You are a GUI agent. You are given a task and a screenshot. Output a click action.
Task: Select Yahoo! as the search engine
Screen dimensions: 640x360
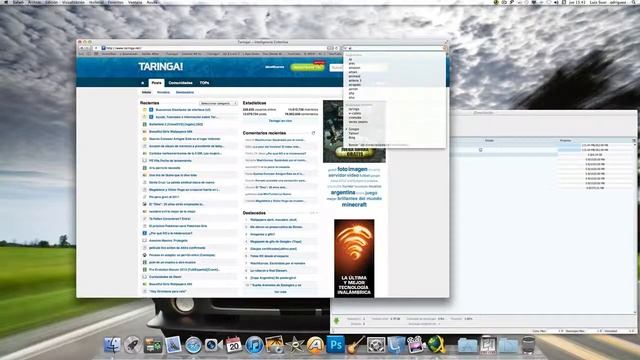(354, 133)
